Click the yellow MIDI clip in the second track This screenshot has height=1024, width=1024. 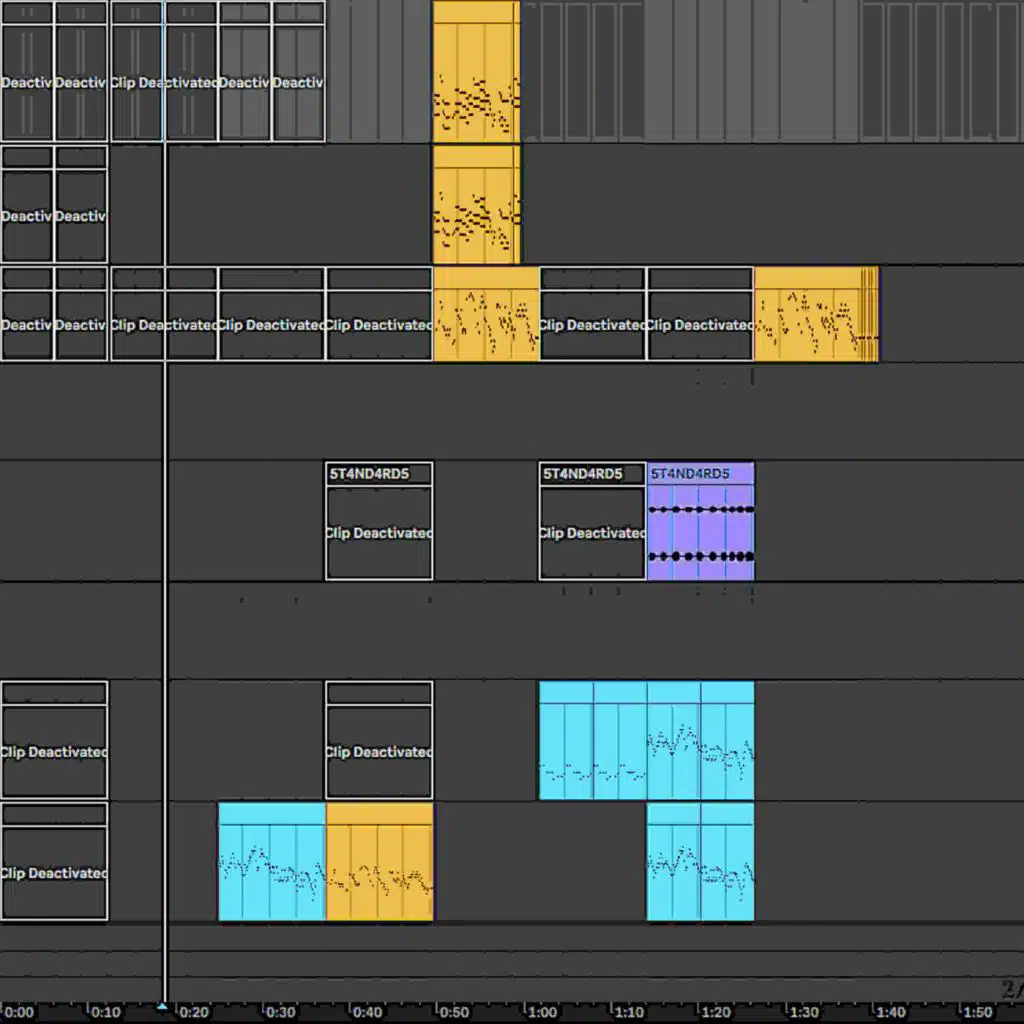pos(476,205)
